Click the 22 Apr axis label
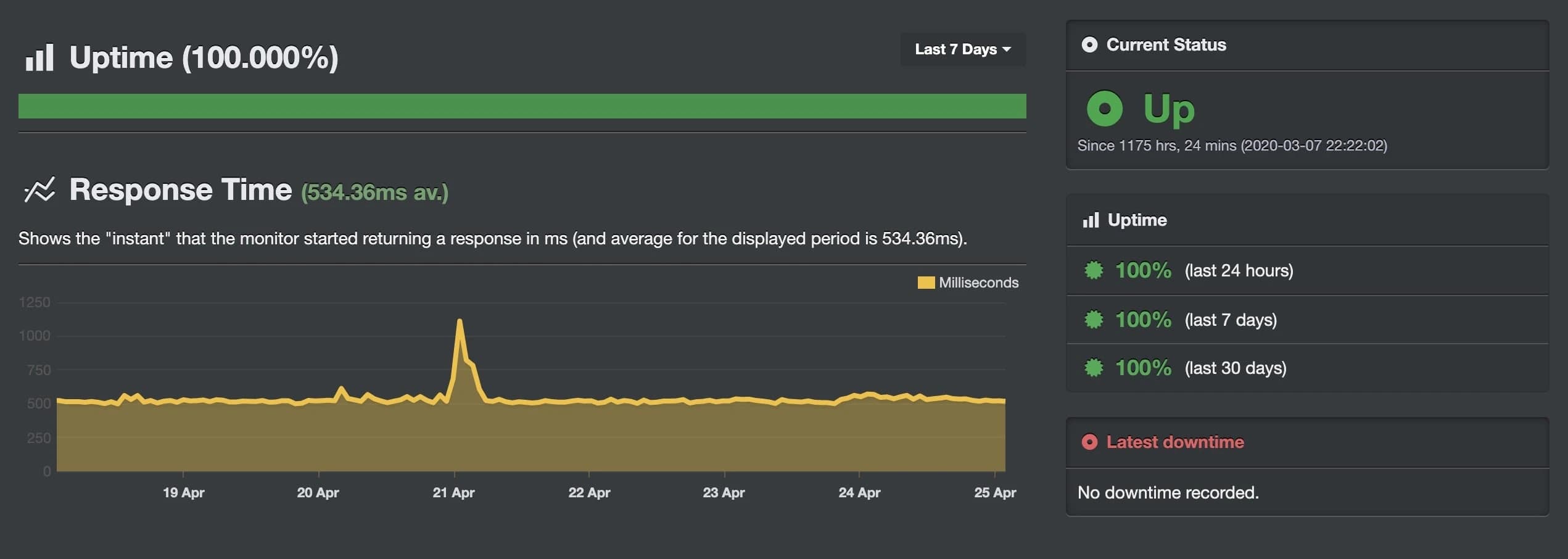Screen dimensions: 1568x559 click(x=588, y=492)
